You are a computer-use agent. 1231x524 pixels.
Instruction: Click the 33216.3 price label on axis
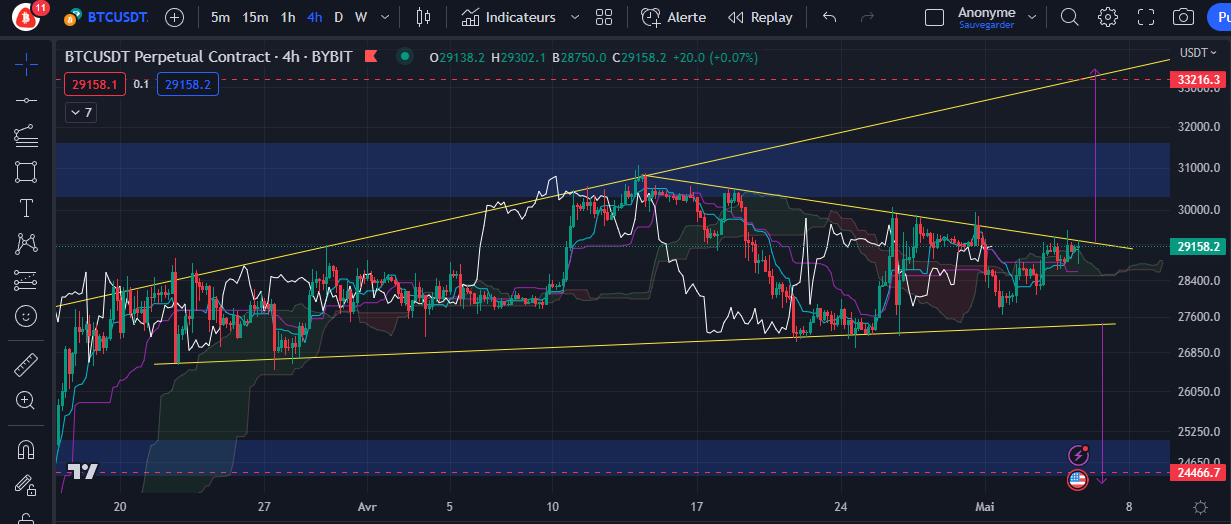point(1199,79)
